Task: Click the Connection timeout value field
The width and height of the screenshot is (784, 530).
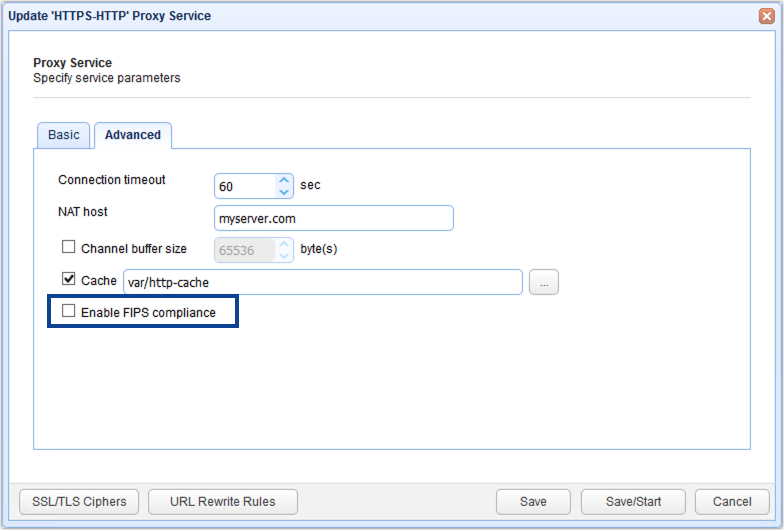Action: click(x=245, y=186)
